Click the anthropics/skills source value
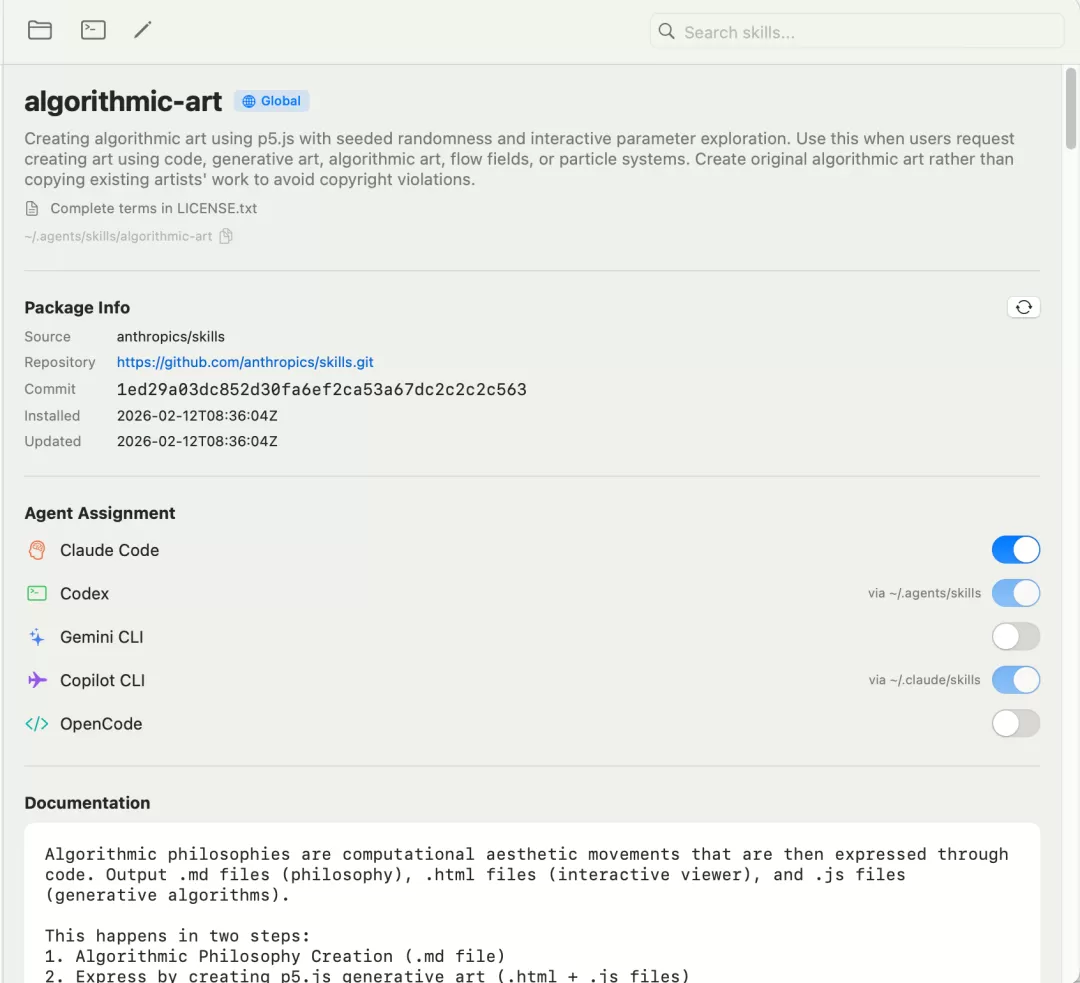 pos(171,336)
